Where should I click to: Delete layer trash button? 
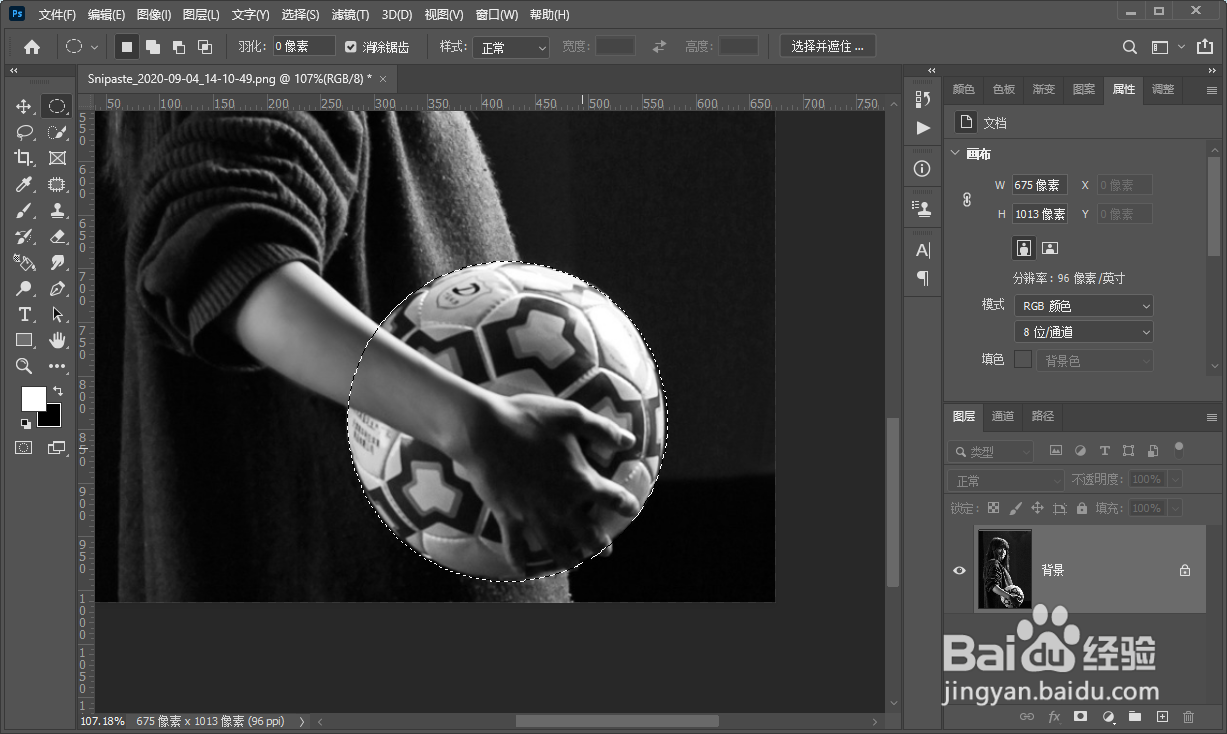tap(1189, 717)
